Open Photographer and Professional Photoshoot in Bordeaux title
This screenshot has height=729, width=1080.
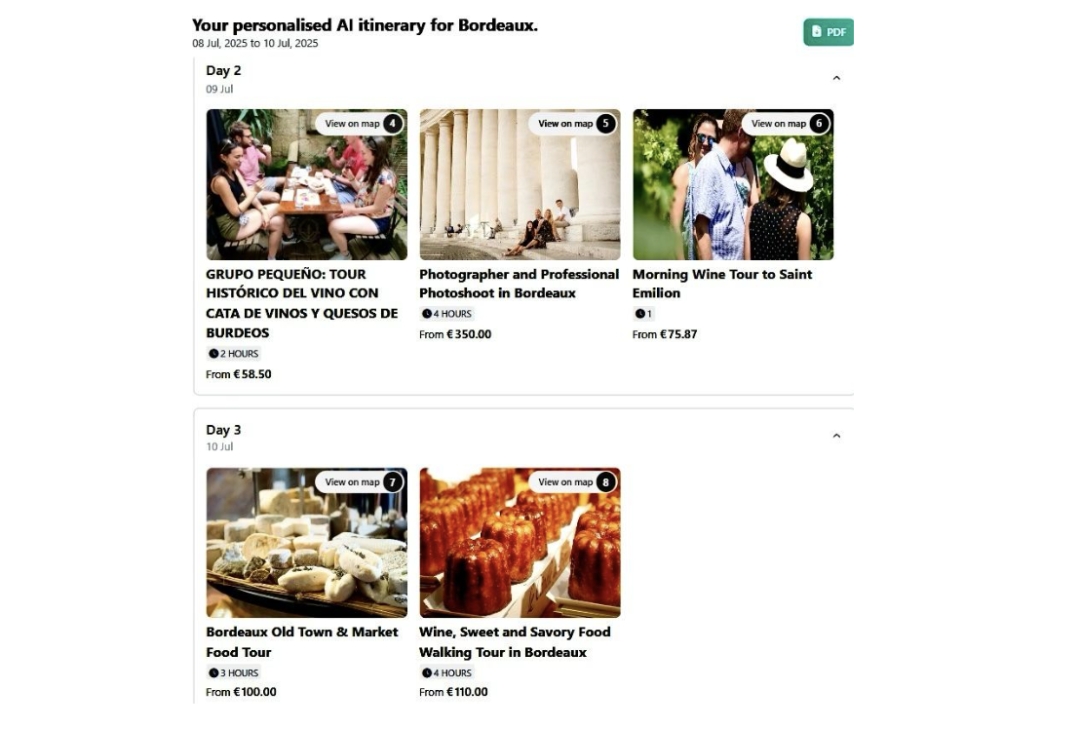pos(519,283)
